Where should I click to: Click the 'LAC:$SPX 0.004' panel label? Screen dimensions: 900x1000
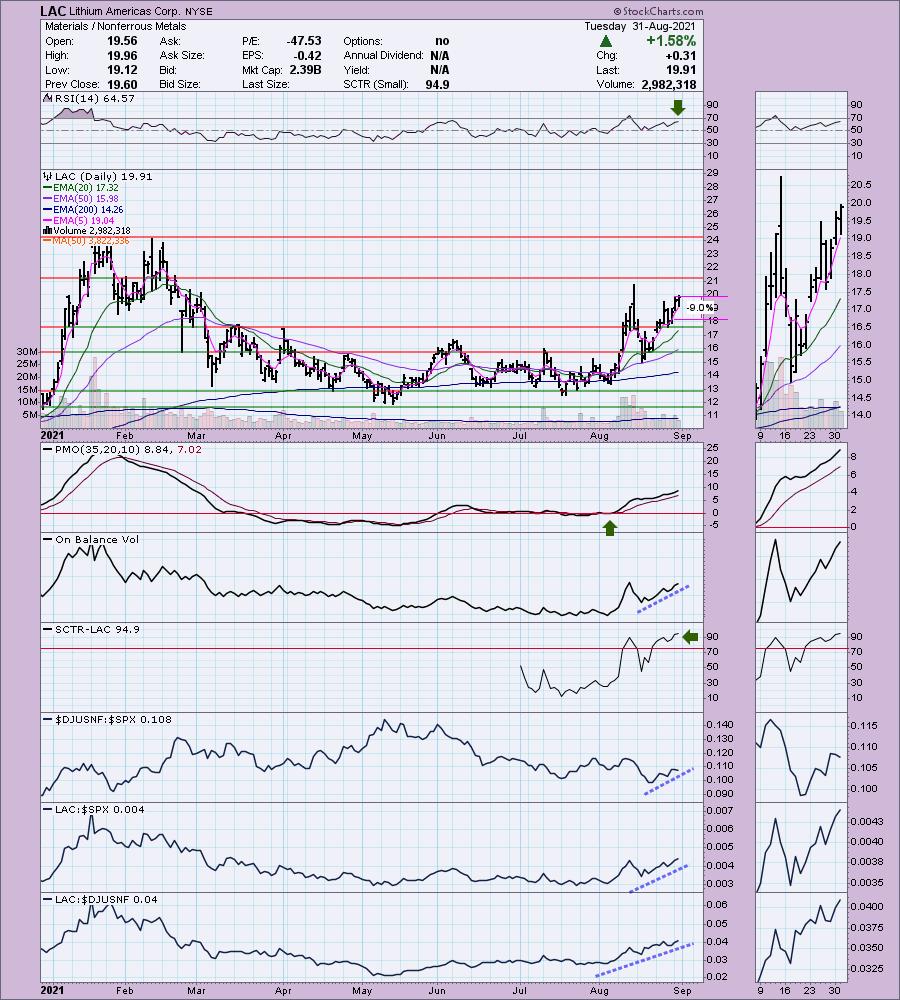coord(100,809)
